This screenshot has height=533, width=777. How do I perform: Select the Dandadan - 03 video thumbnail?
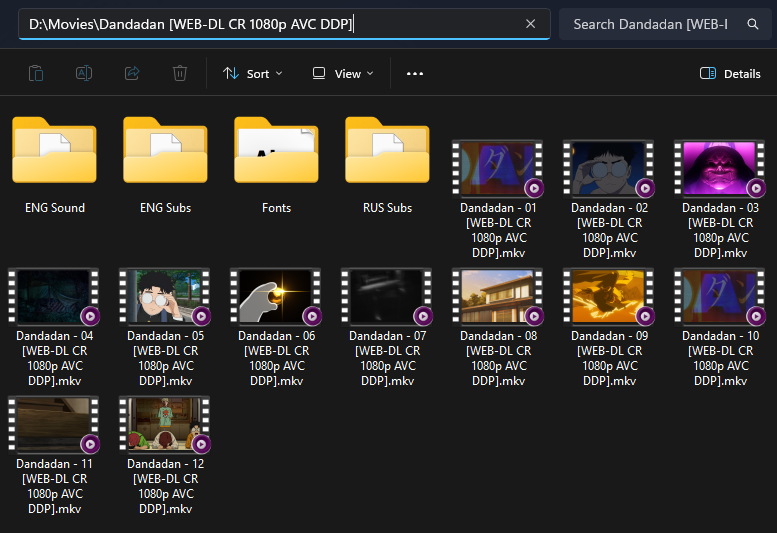coord(720,168)
